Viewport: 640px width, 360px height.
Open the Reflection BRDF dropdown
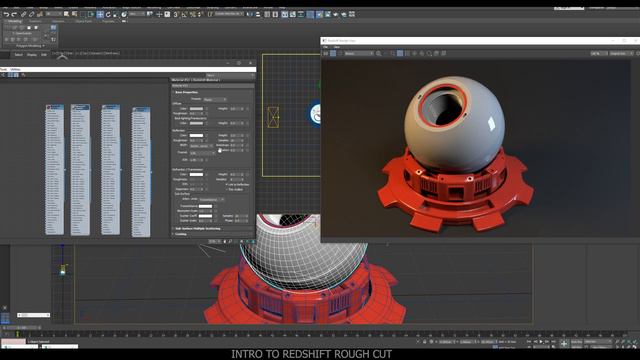point(201,146)
